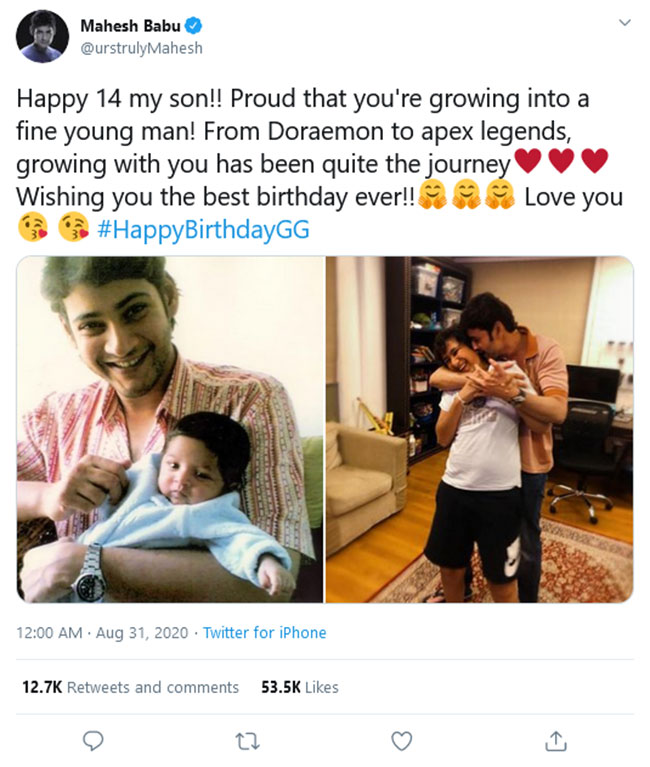The width and height of the screenshot is (650, 767).
Task: Open the Twitter for iPhone link
Action: tap(265, 633)
